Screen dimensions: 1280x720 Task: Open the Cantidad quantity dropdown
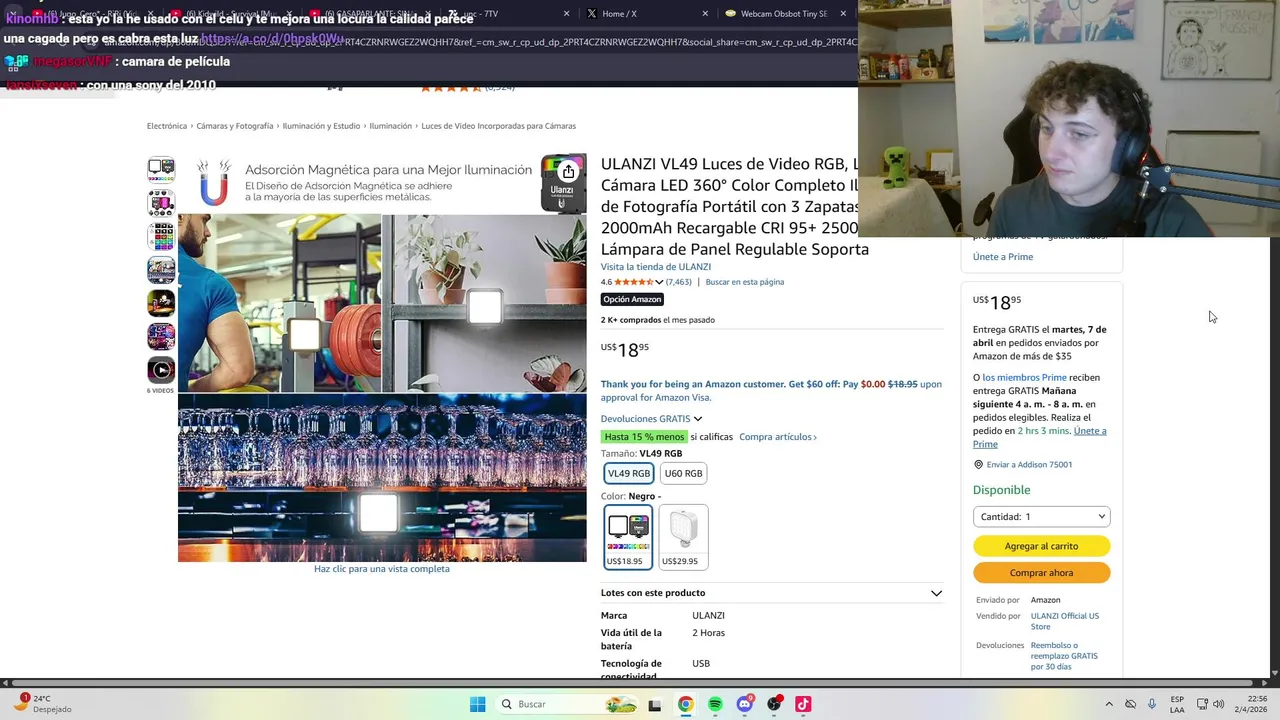pyautogui.click(x=1041, y=517)
